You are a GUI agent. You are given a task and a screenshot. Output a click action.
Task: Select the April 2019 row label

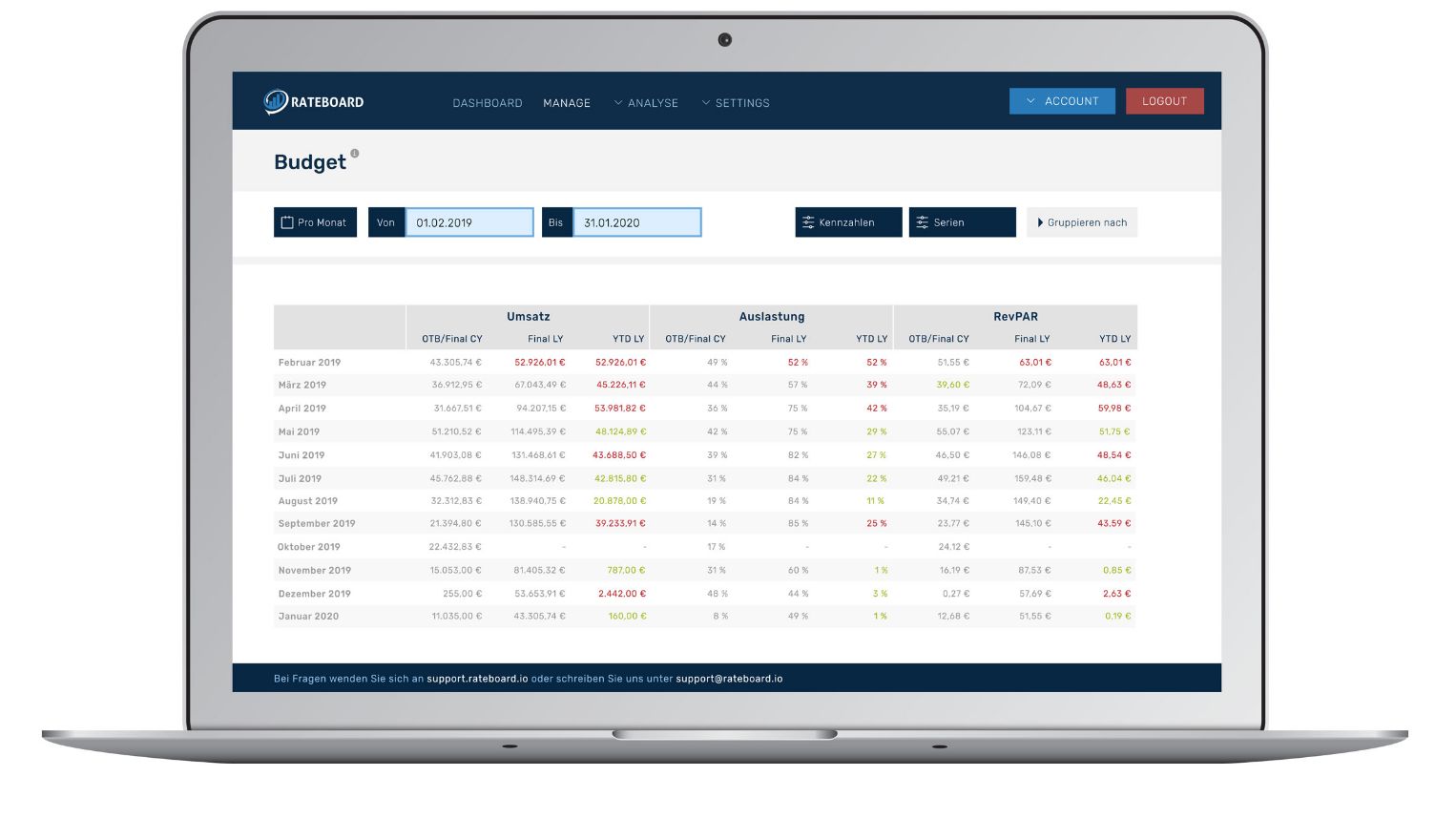[302, 409]
